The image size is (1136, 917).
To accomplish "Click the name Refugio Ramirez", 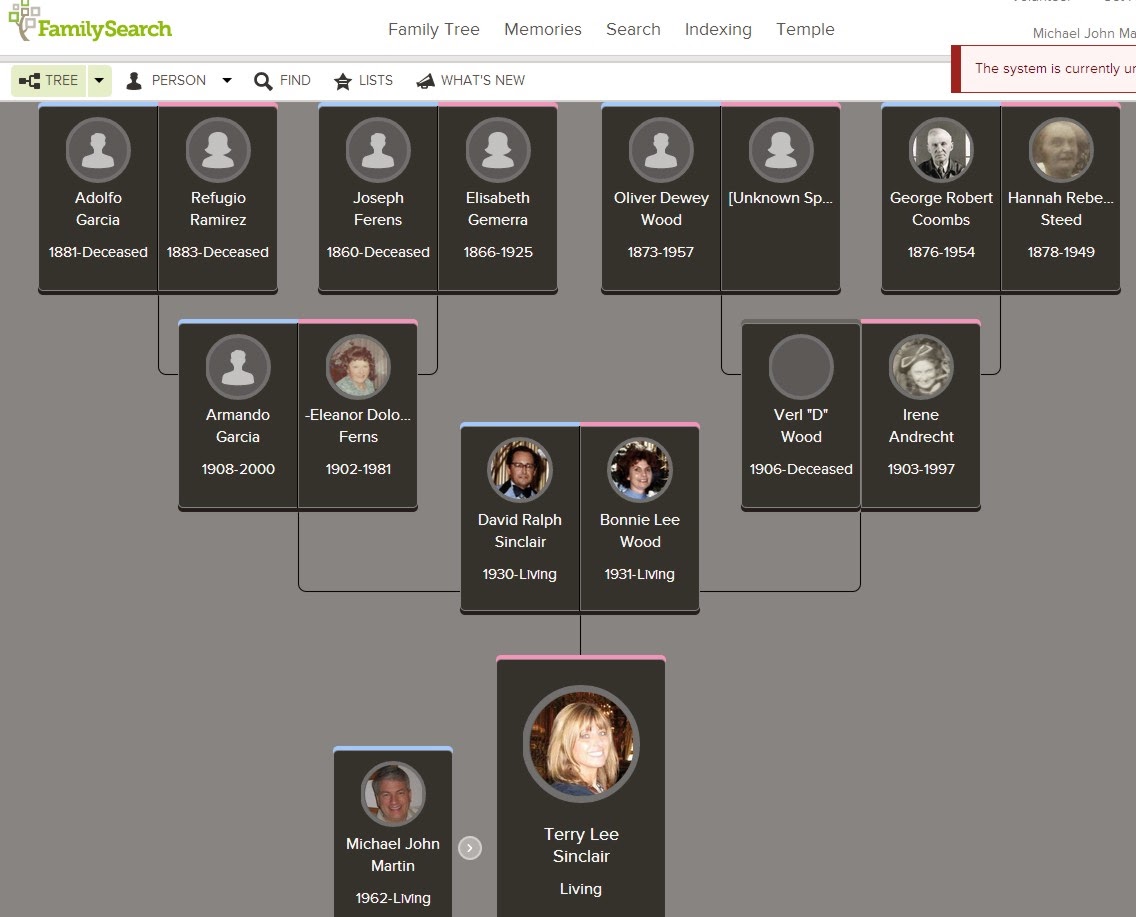I will click(218, 209).
